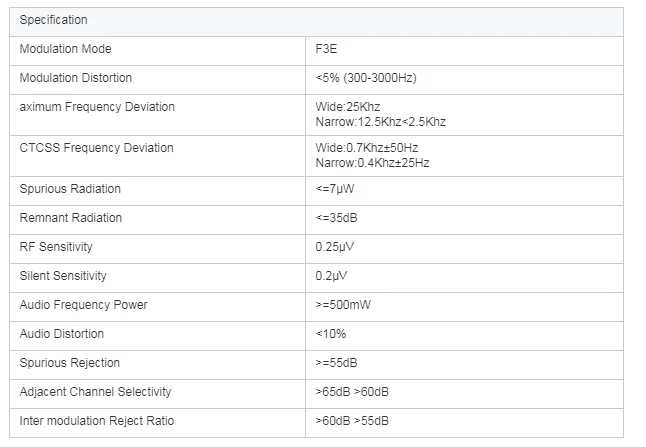Image resolution: width=646 pixels, height=447 pixels.
Task: Click the Remnant Radiation label
Action: point(71,218)
